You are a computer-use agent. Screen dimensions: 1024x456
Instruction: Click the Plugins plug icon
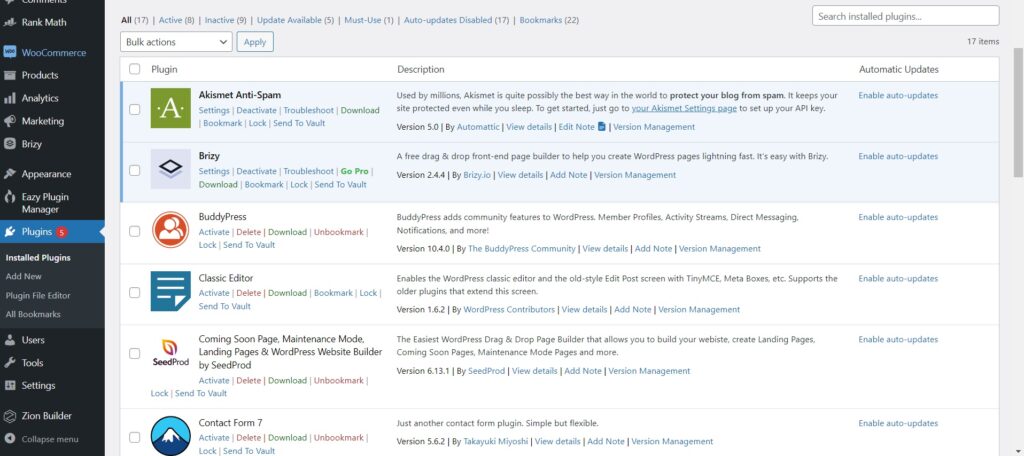click(x=10, y=232)
